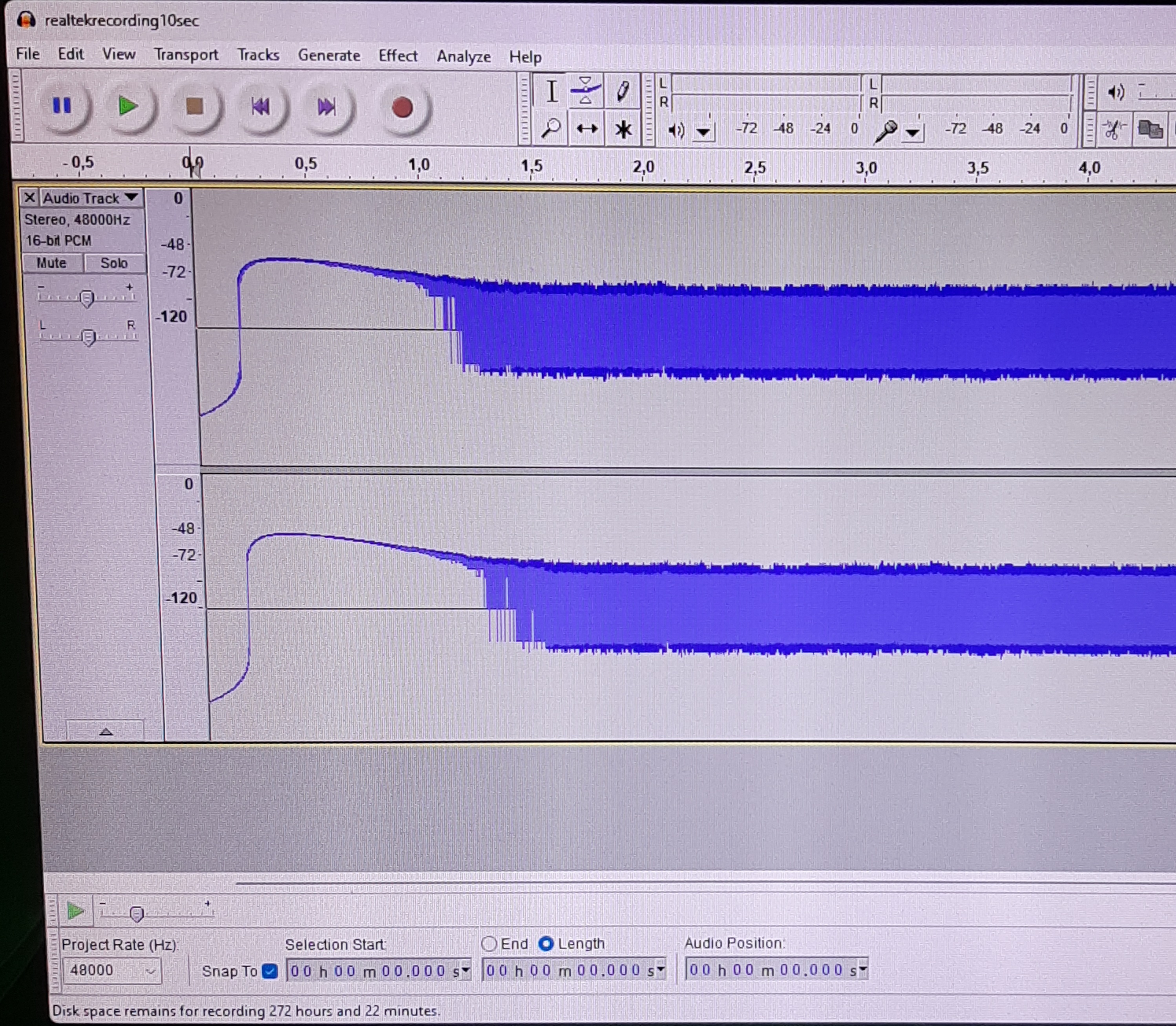Select the Length radio button
Image resolution: width=1176 pixels, height=1026 pixels.
546,944
